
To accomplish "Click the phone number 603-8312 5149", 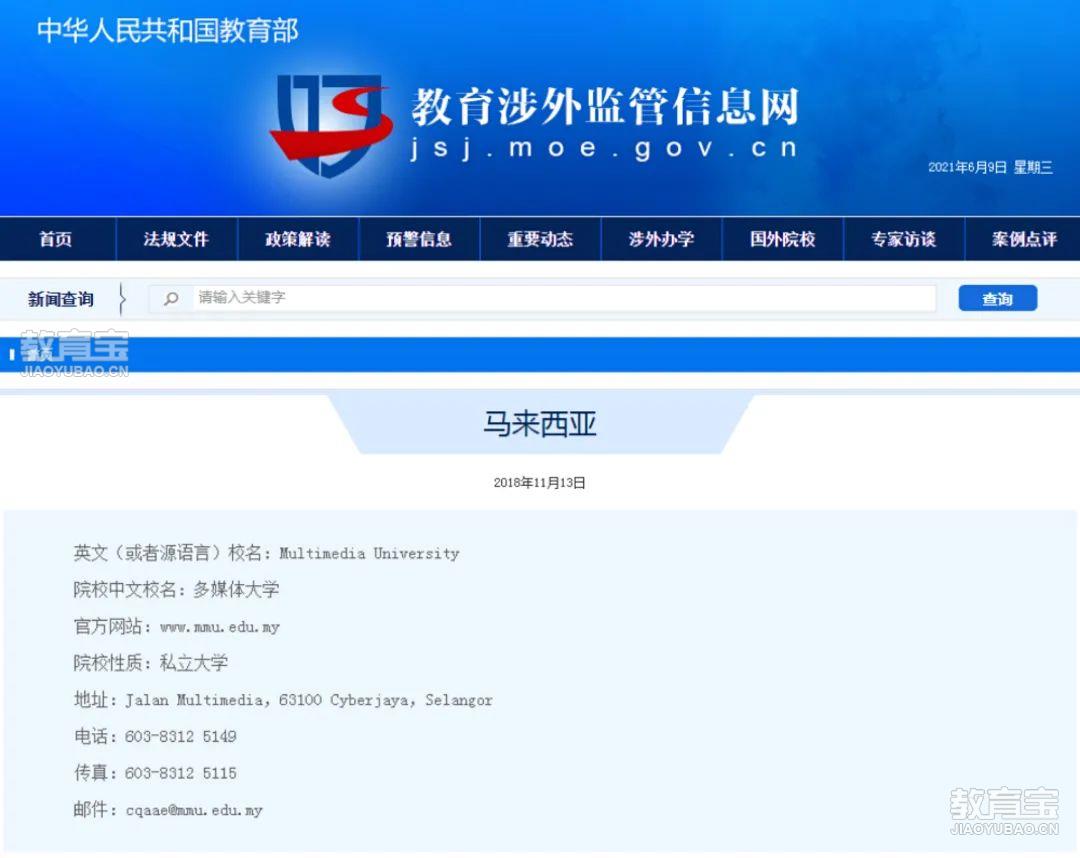I will pyautogui.click(x=180, y=737).
